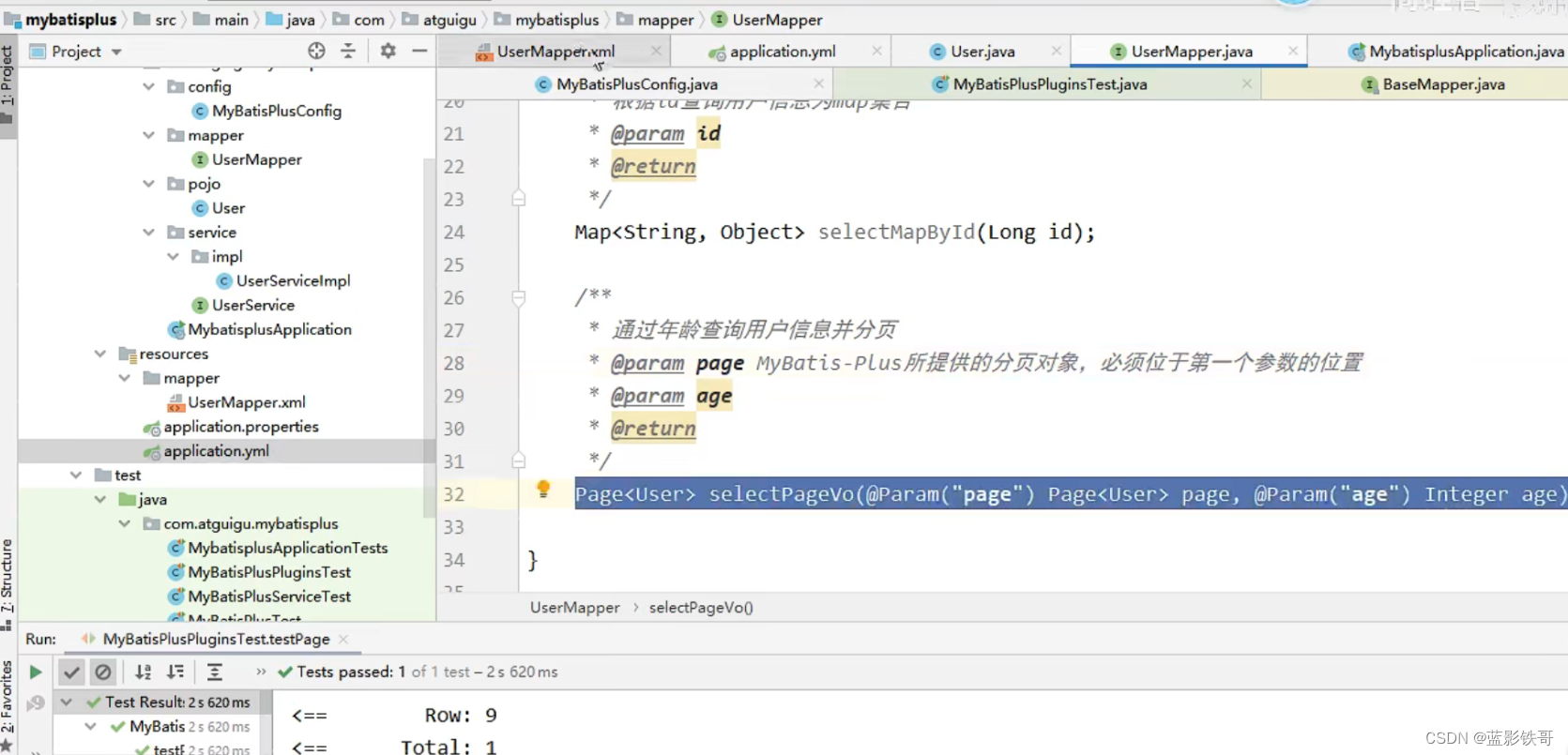Image resolution: width=1568 pixels, height=755 pixels.
Task: Switch to the UserMapper.xml tab
Action: (x=556, y=52)
